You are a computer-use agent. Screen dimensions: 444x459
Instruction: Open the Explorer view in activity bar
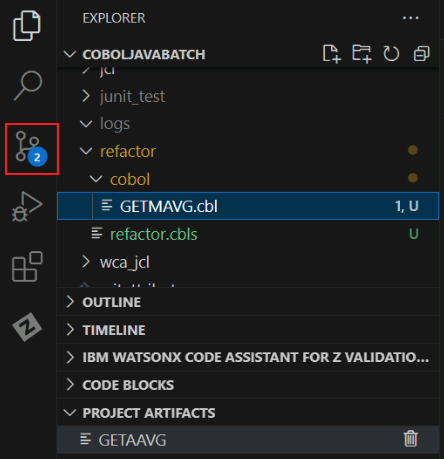coord(27,26)
